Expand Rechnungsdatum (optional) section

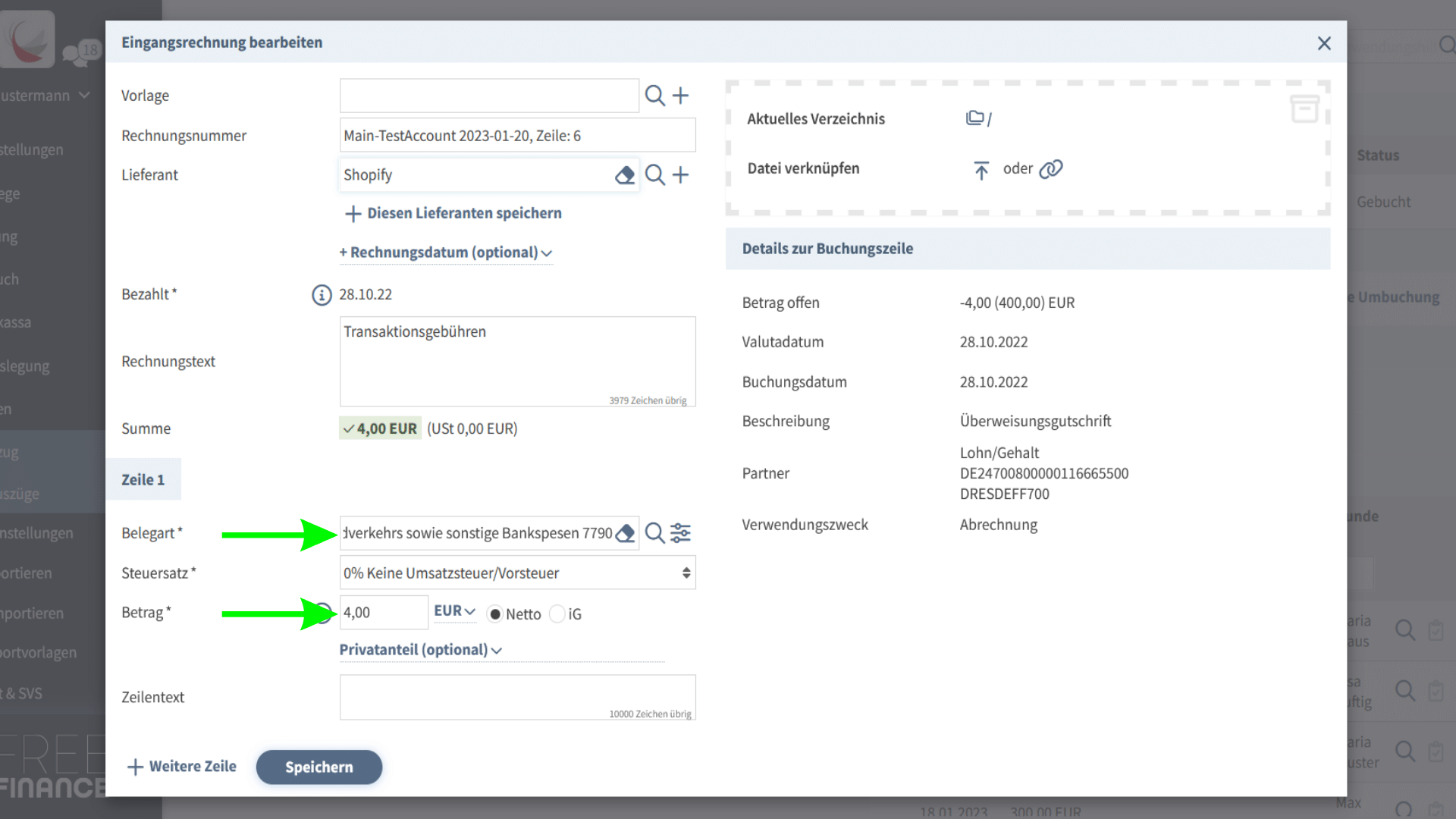446,253
